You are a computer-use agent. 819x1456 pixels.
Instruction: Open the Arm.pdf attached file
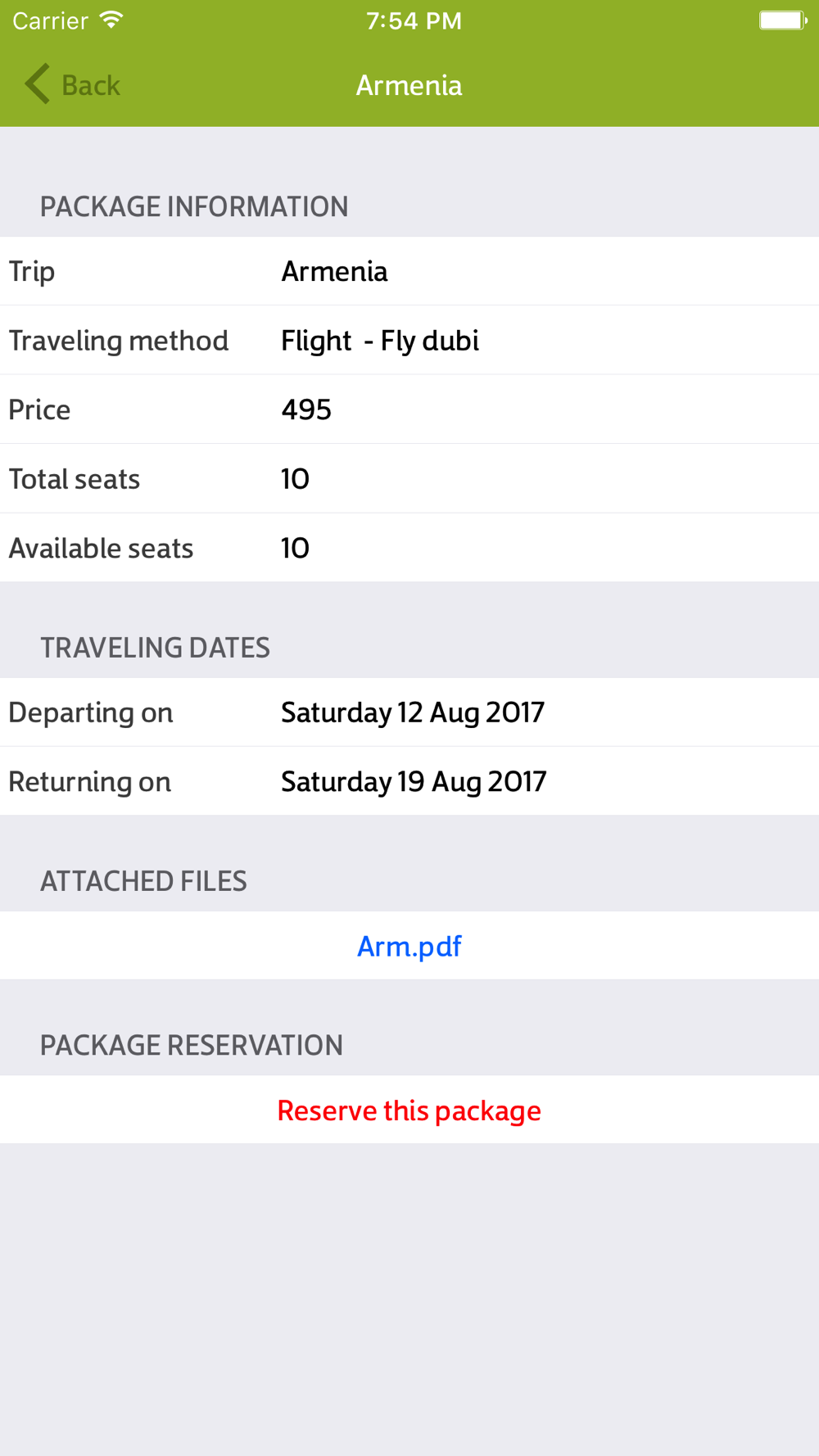[409, 946]
